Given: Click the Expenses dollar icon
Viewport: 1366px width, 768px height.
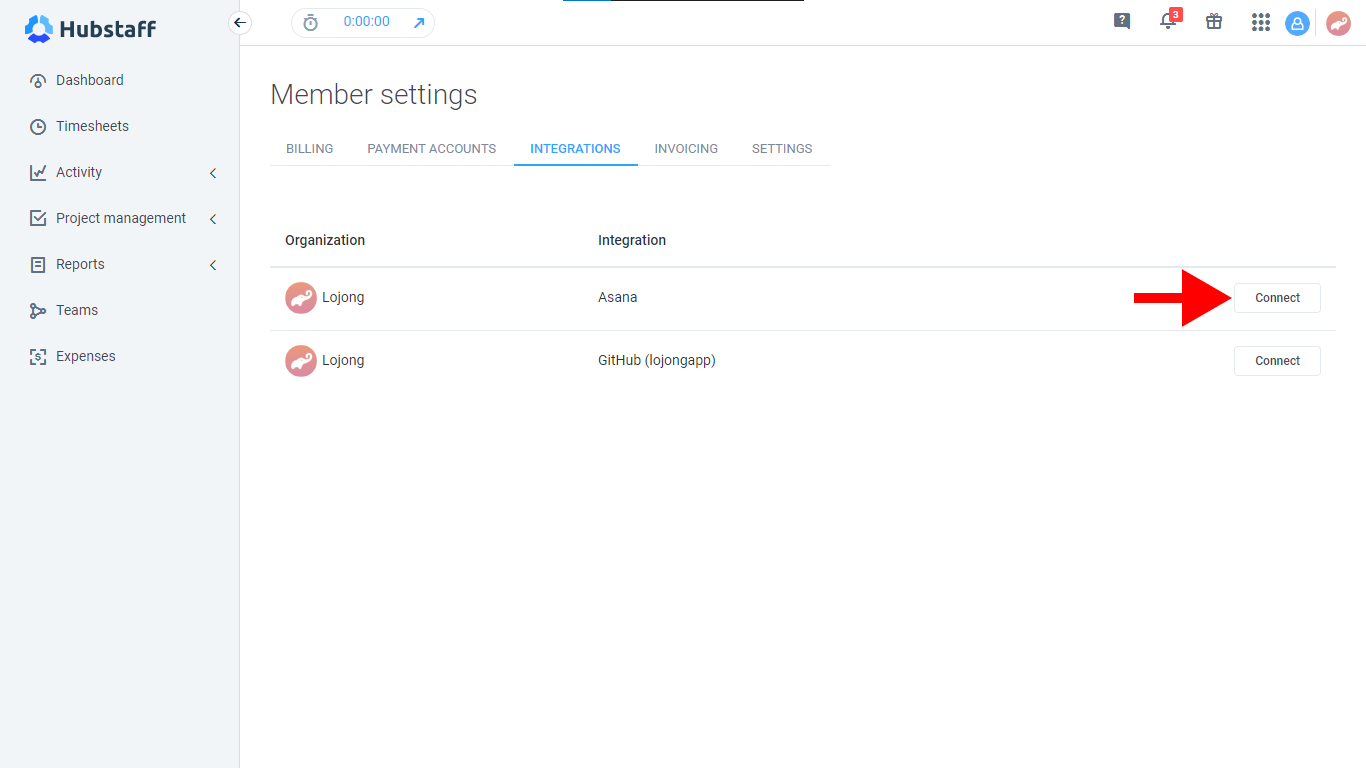Looking at the screenshot, I should click(x=38, y=356).
